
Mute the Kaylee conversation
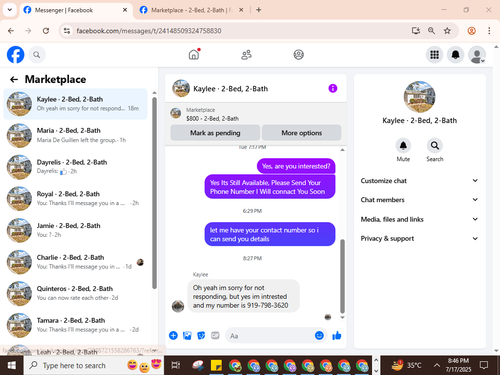pos(403,146)
